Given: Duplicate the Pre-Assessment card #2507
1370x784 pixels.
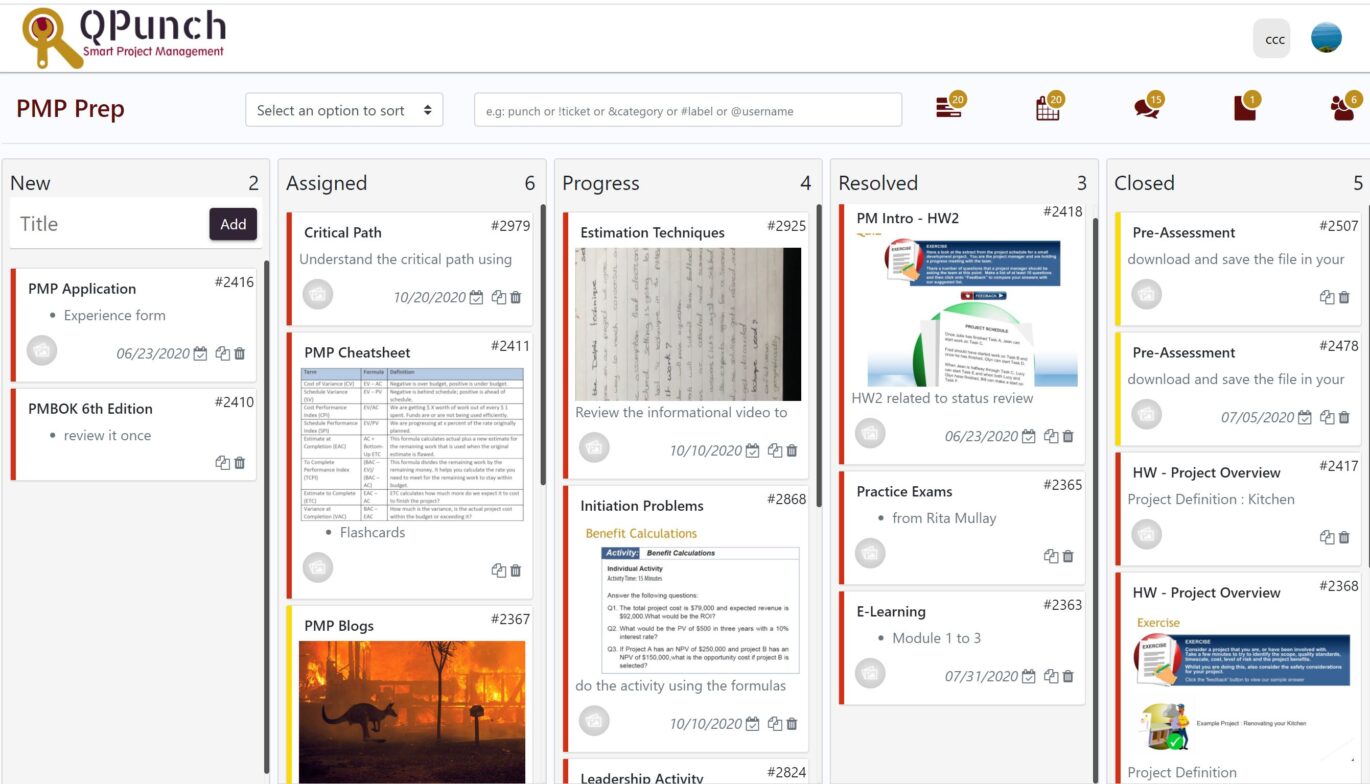Looking at the screenshot, I should tap(1323, 297).
